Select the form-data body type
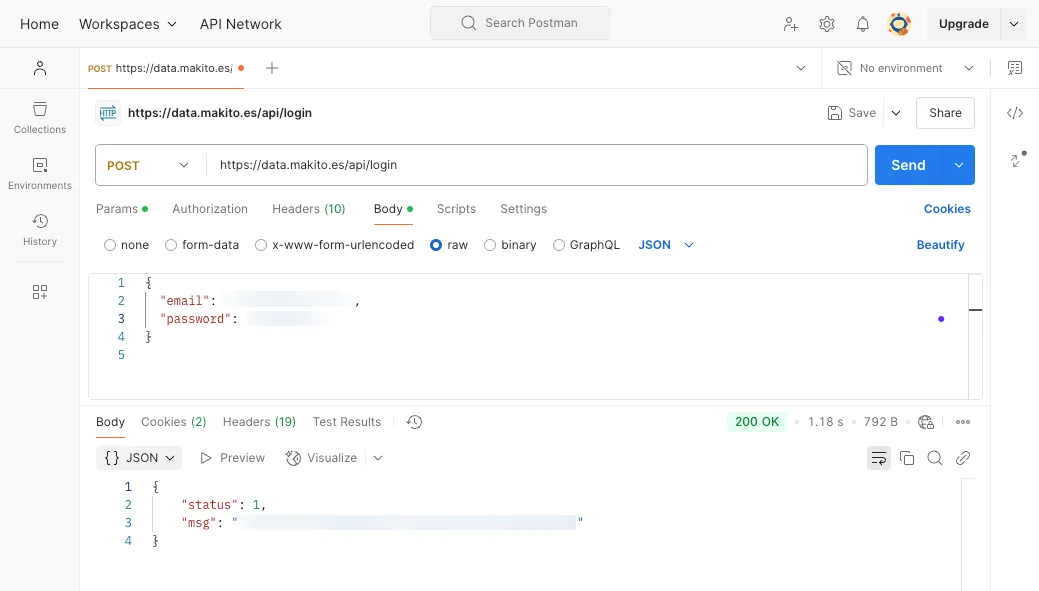1039x591 pixels. pos(170,244)
